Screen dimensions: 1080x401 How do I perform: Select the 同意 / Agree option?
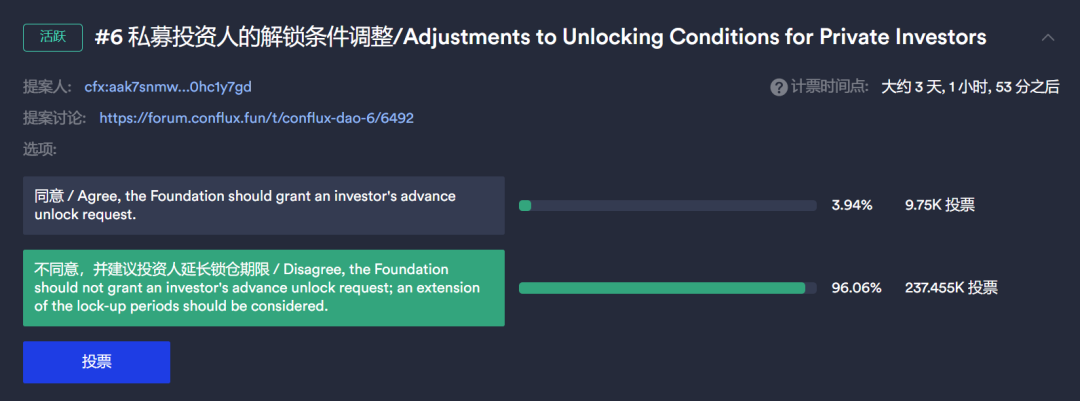(x=264, y=205)
